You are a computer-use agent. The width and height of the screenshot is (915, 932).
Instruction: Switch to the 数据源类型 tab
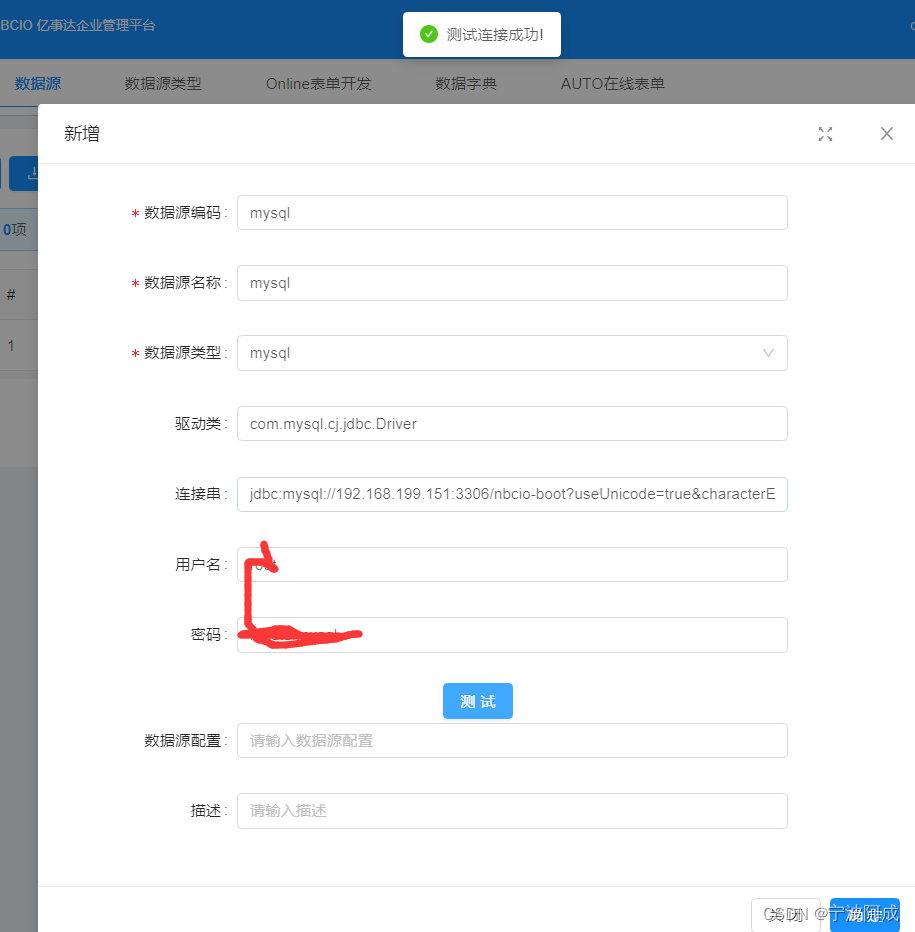tap(163, 84)
